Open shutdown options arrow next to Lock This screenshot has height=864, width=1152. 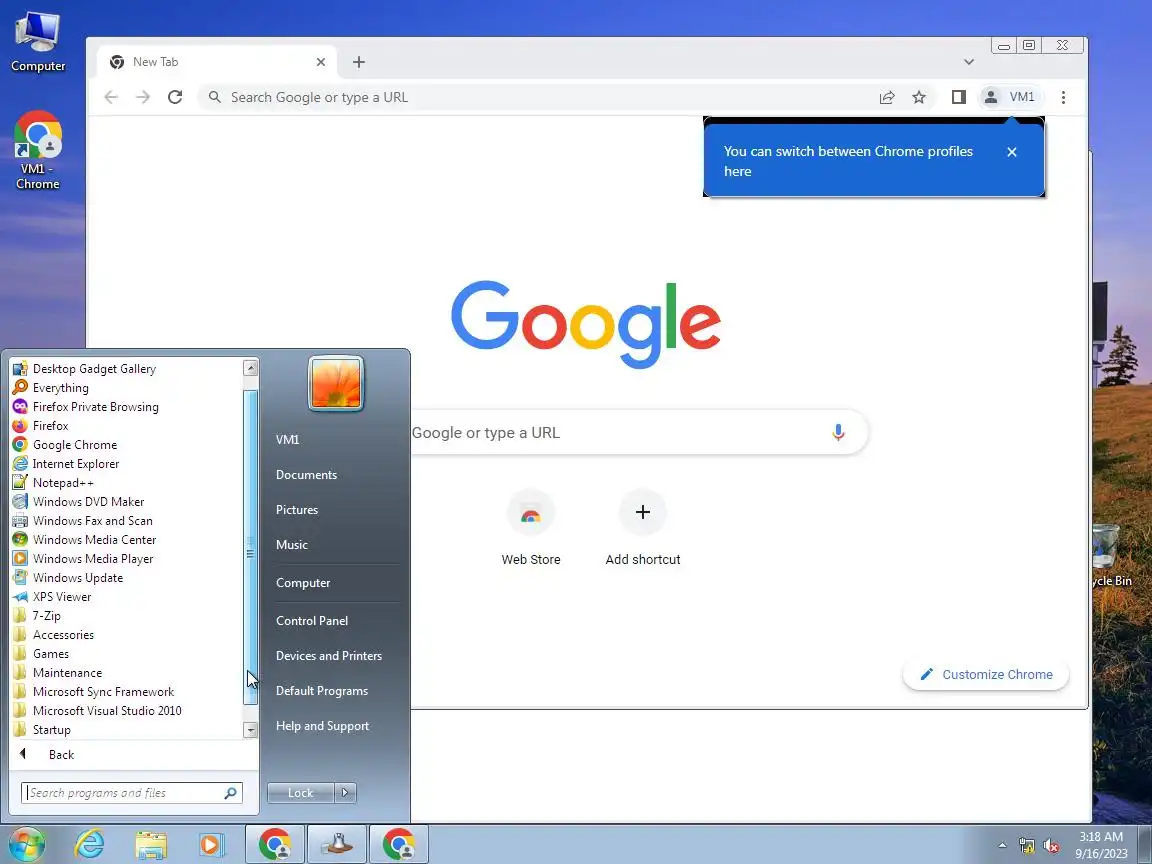tap(345, 793)
